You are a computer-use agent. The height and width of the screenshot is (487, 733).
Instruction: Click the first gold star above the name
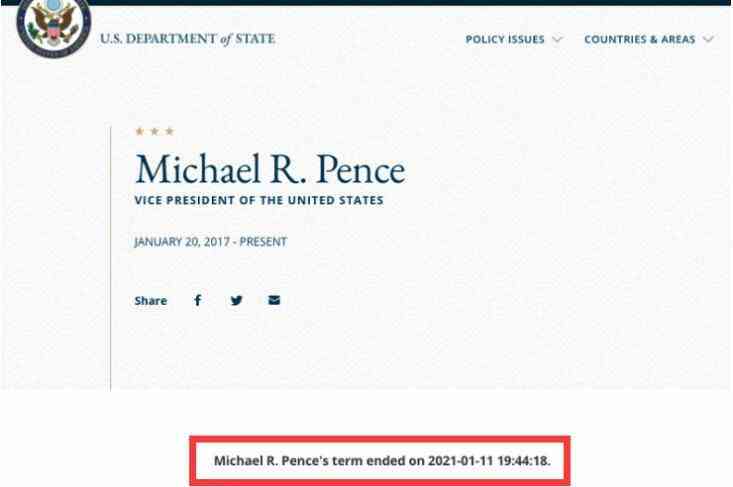pyautogui.click(x=138, y=131)
